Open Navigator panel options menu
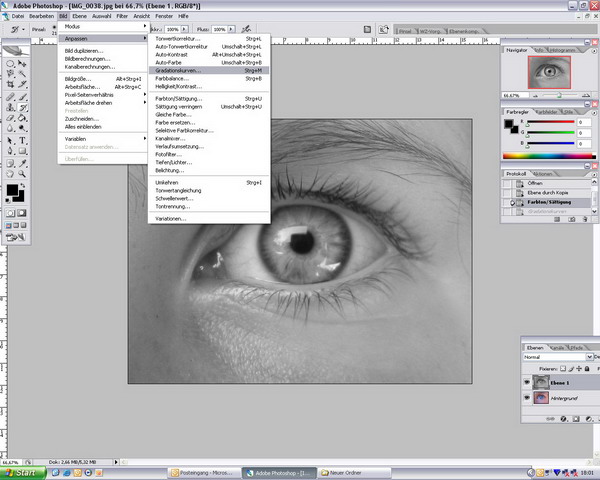Screen dimensions: 600x480 pyautogui.click(x=594, y=51)
